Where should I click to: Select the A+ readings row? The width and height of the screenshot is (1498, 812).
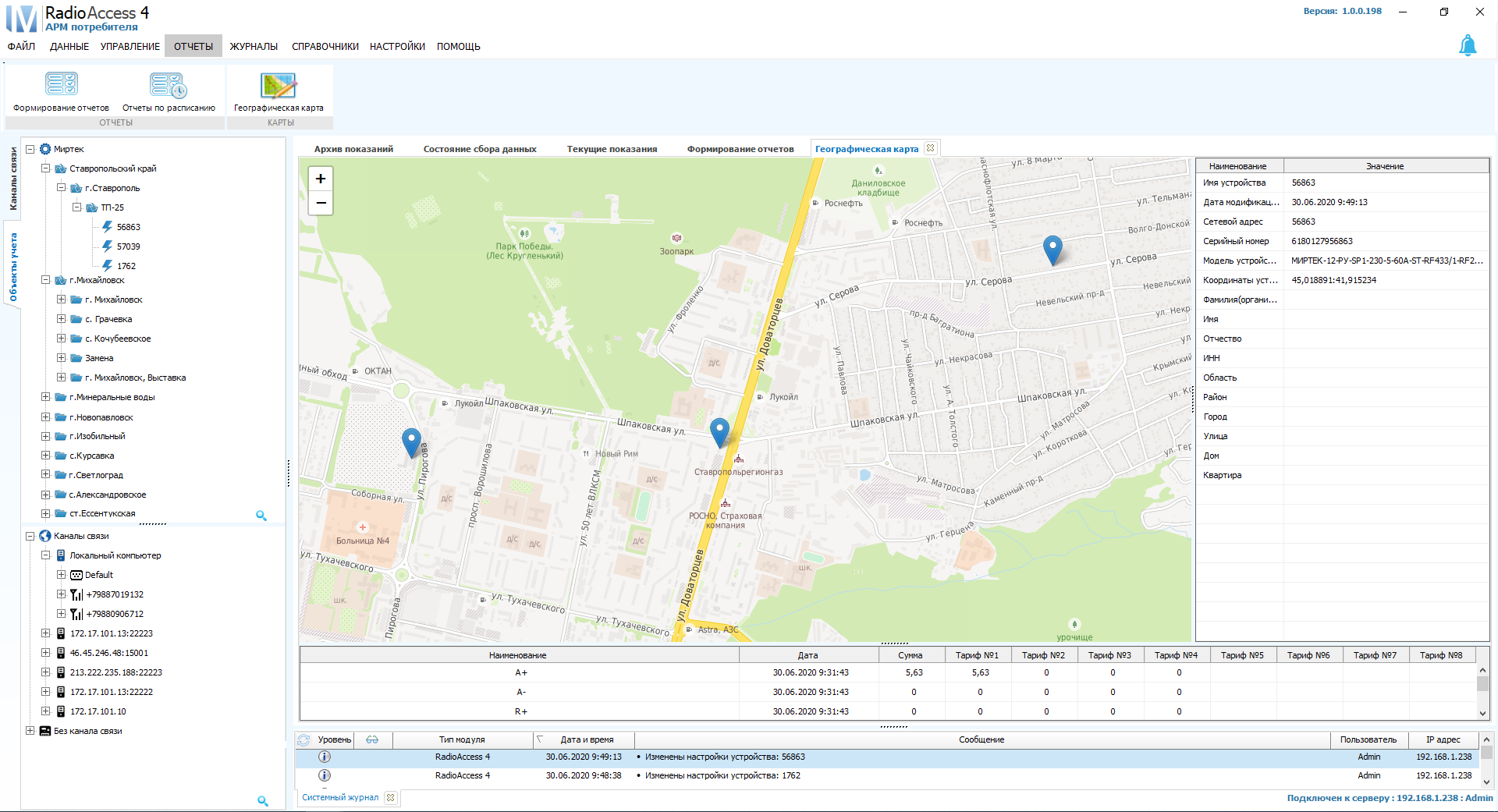888,672
